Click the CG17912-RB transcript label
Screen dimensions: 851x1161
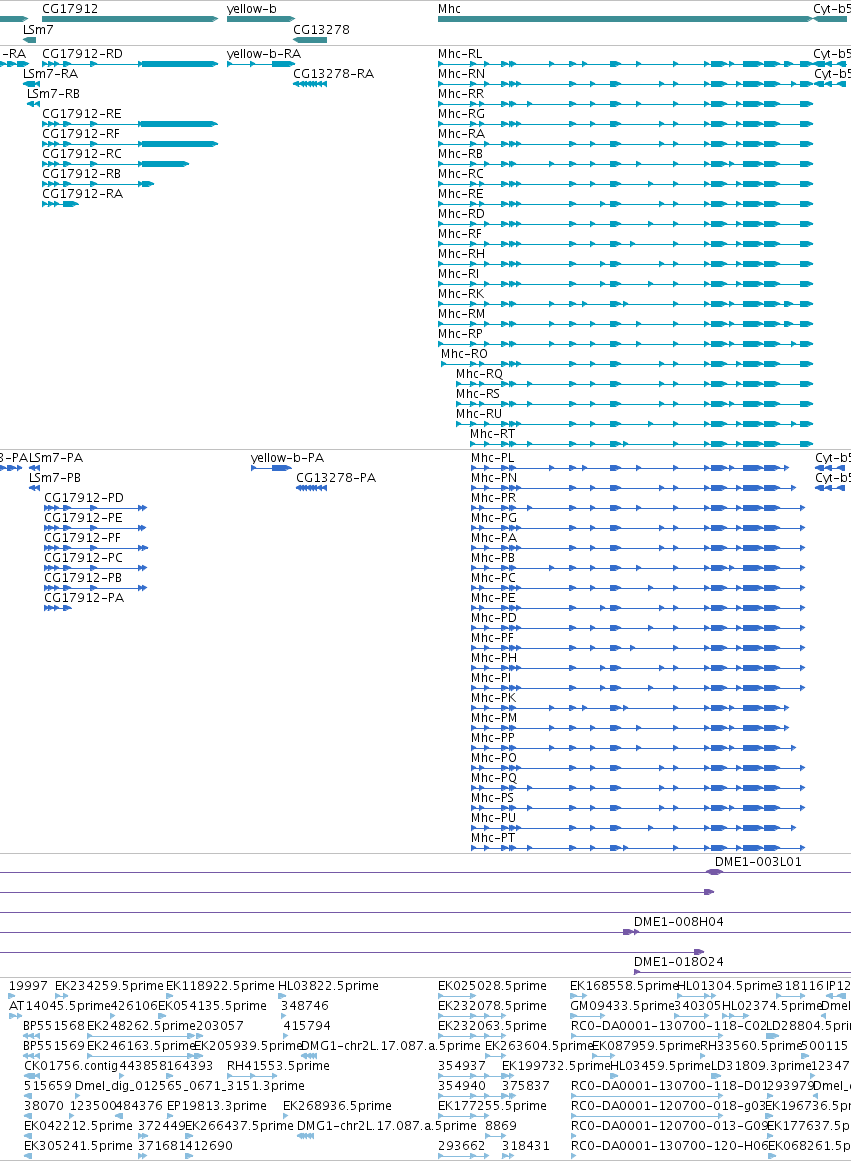click(x=81, y=174)
